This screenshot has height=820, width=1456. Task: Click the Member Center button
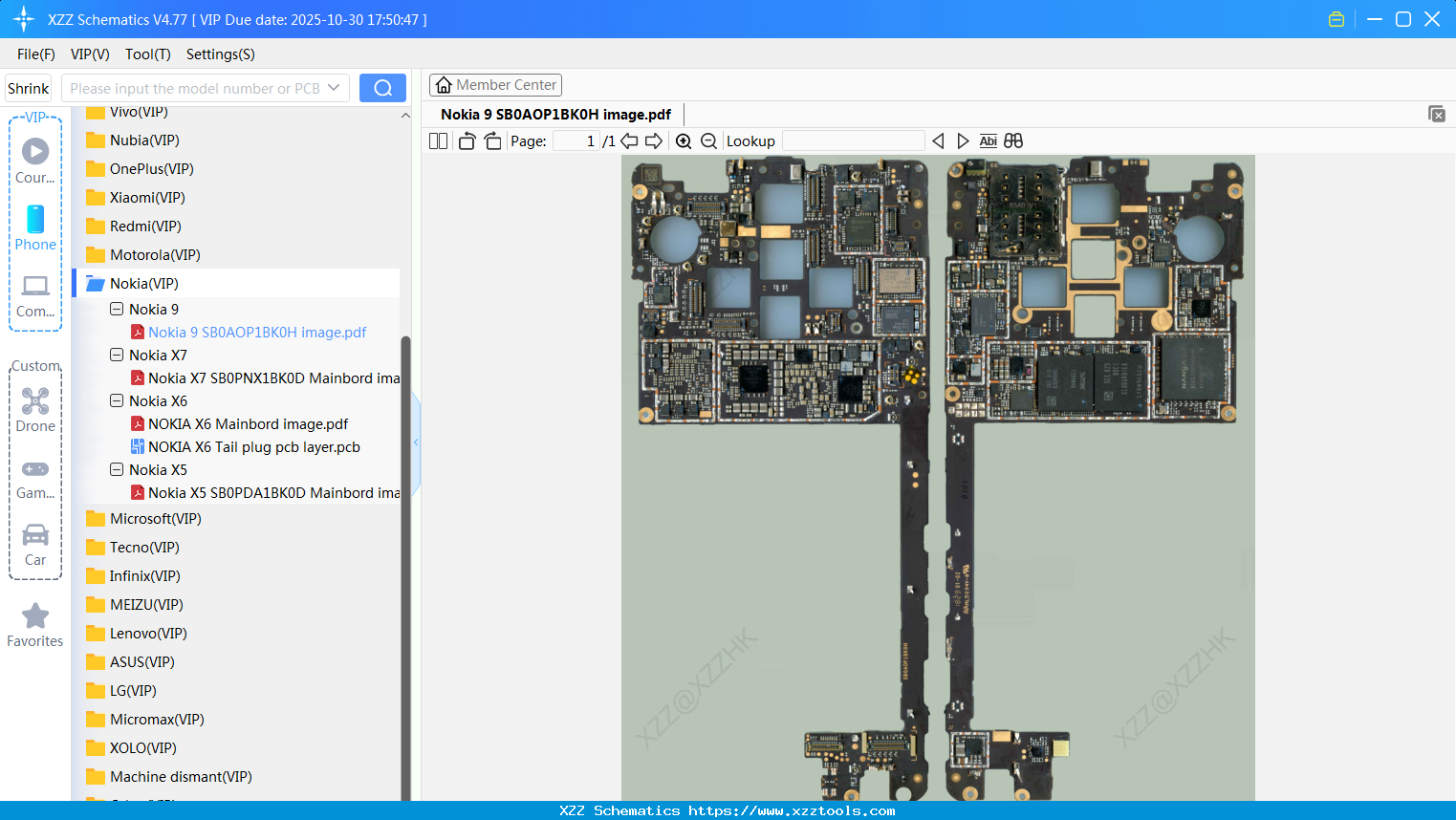click(x=495, y=85)
